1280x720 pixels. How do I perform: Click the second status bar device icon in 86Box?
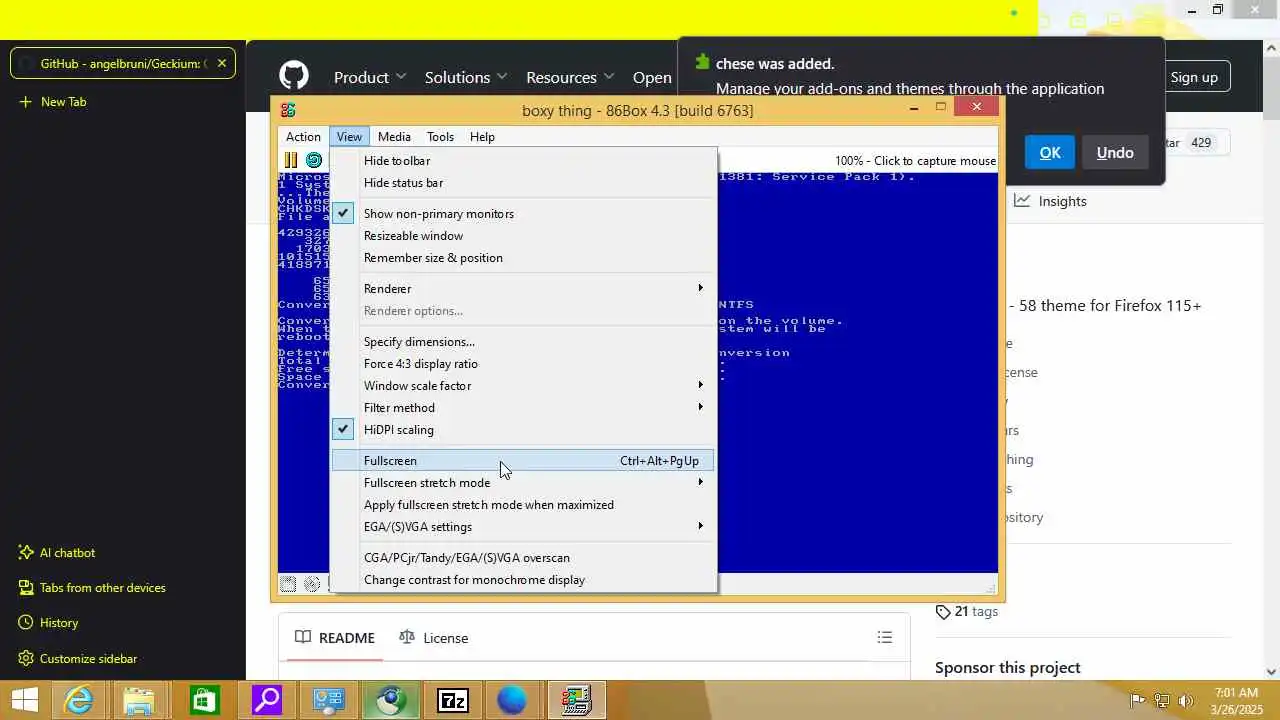pos(312,584)
